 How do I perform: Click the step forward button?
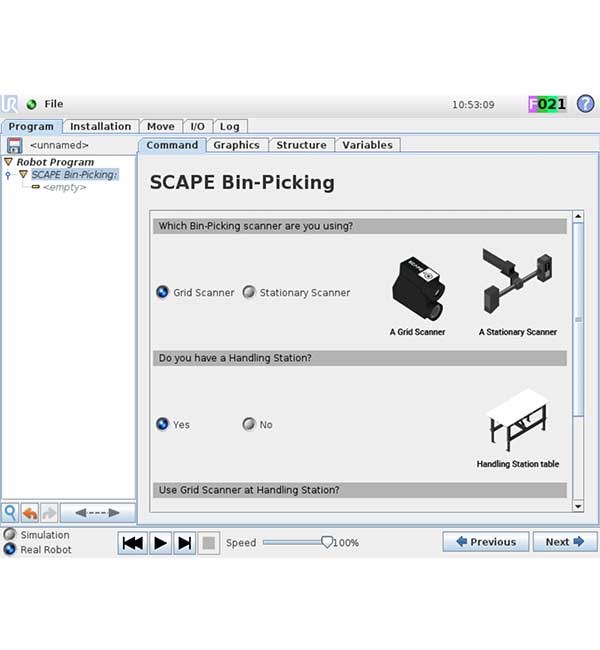(x=185, y=543)
